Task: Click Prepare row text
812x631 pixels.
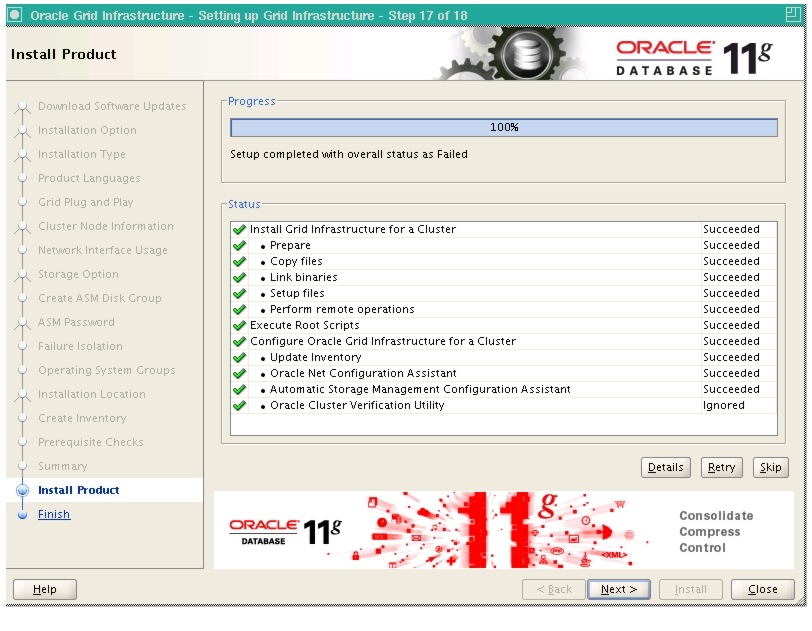Action: pos(290,245)
